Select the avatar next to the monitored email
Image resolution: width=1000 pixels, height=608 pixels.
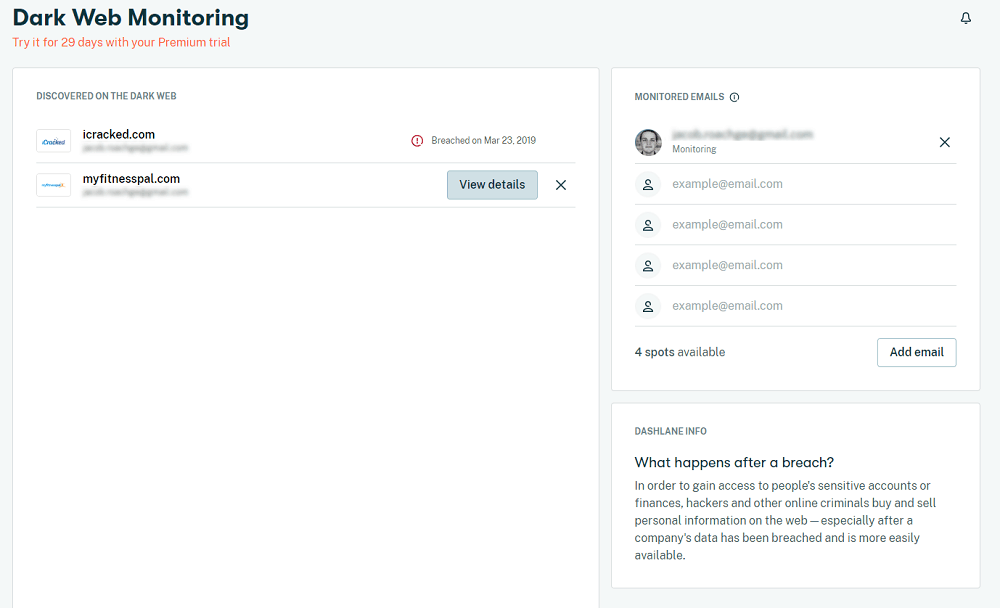(x=648, y=141)
